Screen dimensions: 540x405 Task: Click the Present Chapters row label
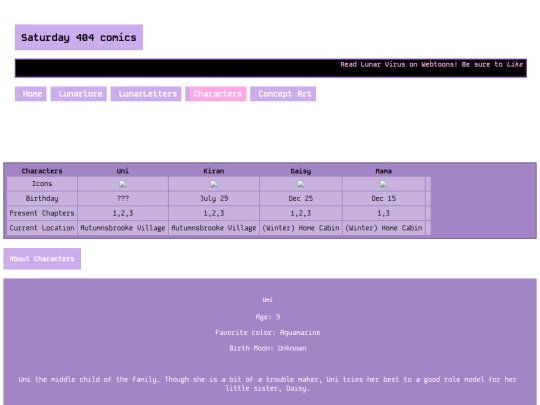pyautogui.click(x=42, y=213)
